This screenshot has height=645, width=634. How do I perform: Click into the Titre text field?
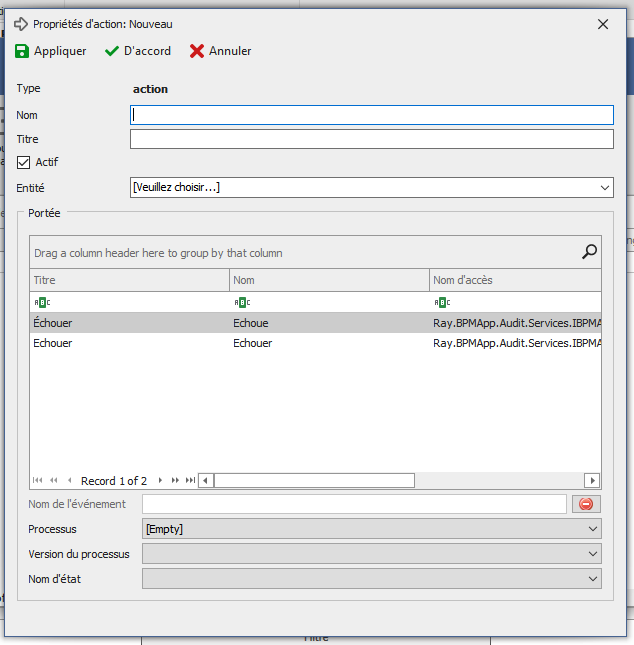point(372,139)
